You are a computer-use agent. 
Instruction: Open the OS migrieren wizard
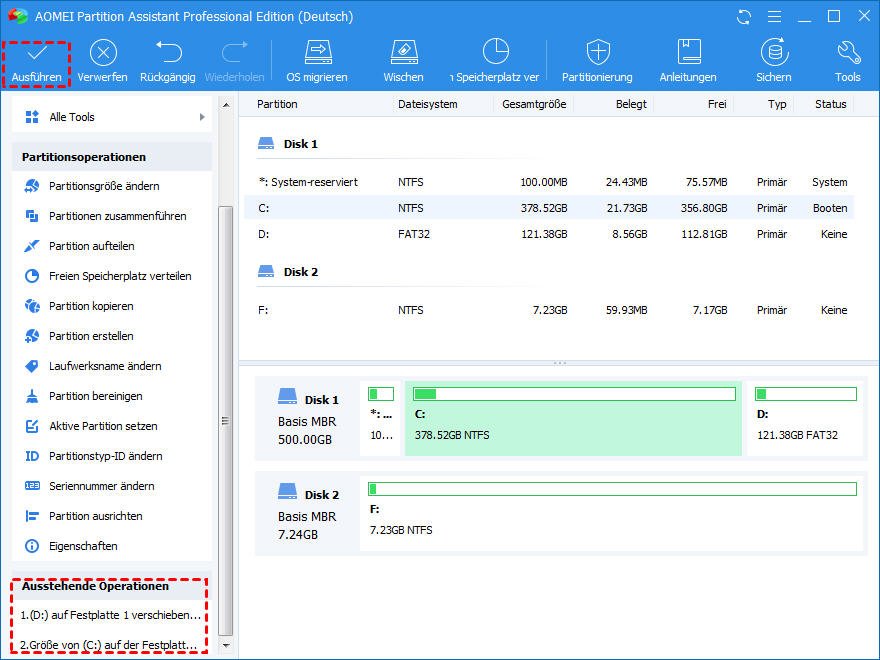pyautogui.click(x=317, y=61)
